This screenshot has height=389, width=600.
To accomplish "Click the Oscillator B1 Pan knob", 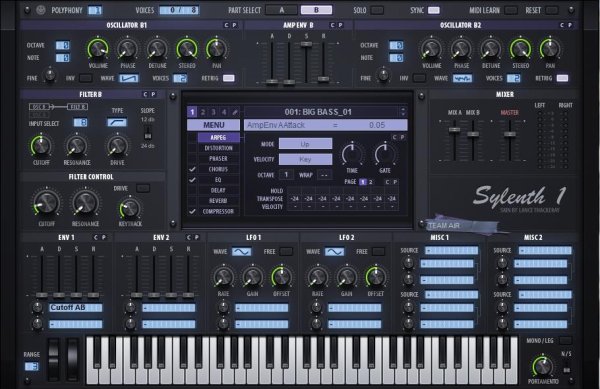I will (217, 49).
